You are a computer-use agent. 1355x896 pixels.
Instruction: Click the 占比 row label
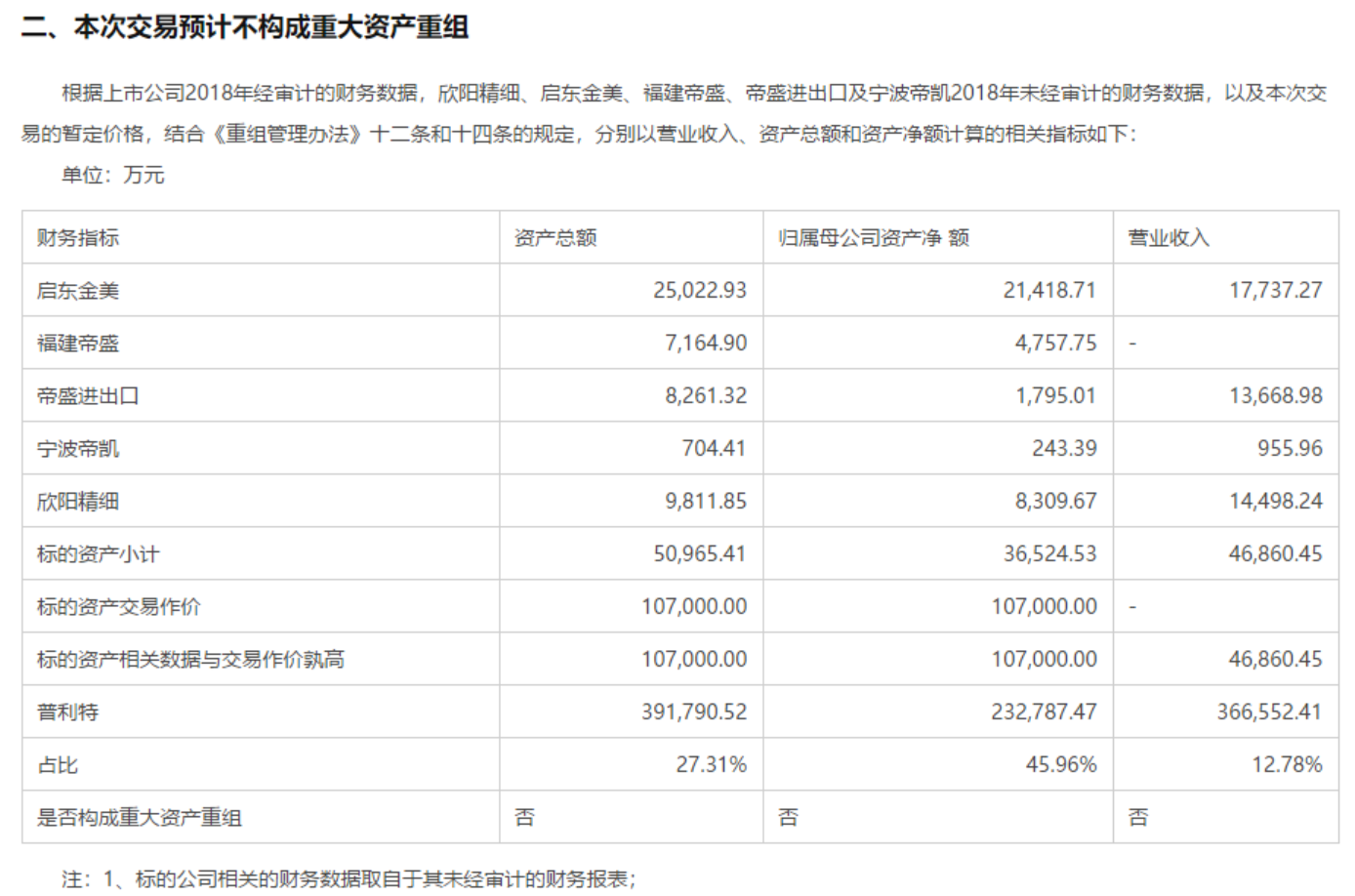click(x=58, y=764)
